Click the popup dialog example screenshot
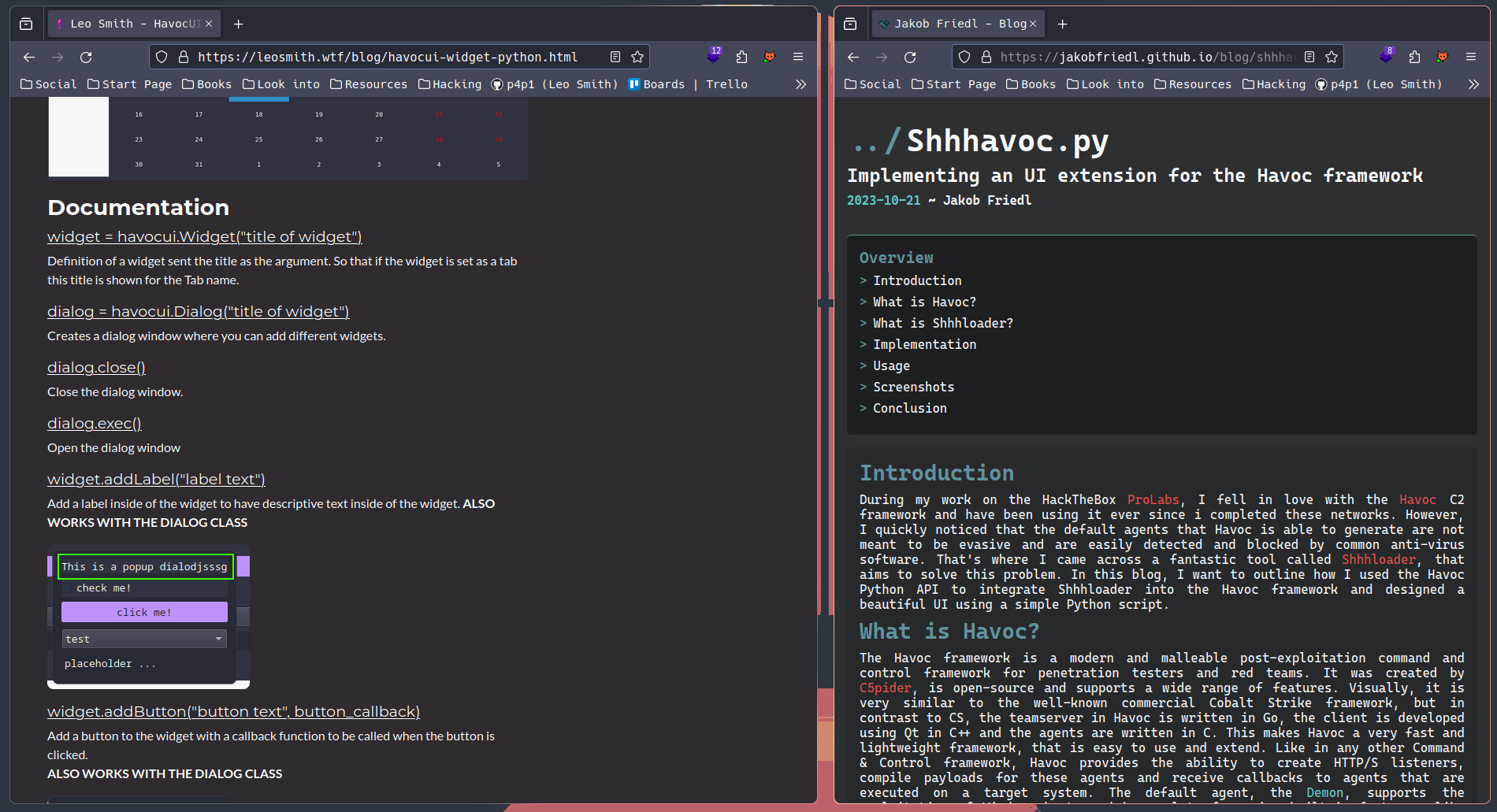 pyautogui.click(x=148, y=616)
